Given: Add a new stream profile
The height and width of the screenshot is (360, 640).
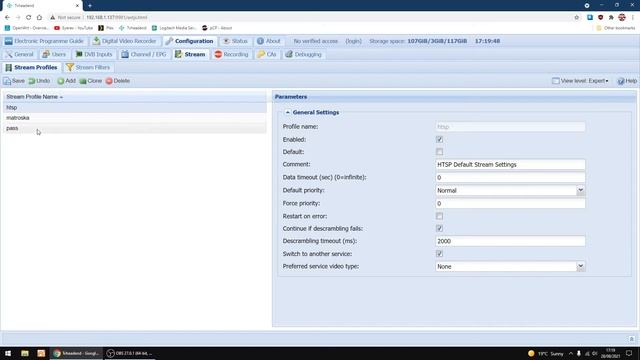Looking at the screenshot, I should tap(67, 81).
